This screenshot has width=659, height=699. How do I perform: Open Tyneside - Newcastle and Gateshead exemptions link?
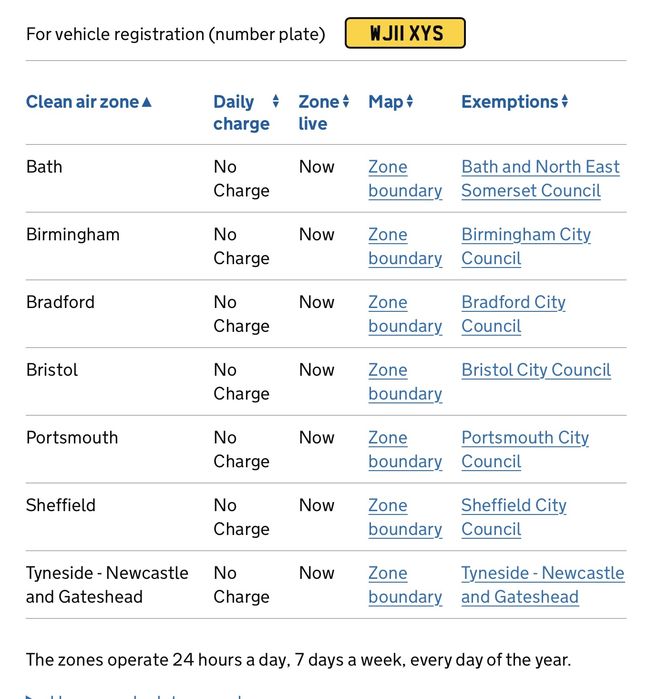543,585
